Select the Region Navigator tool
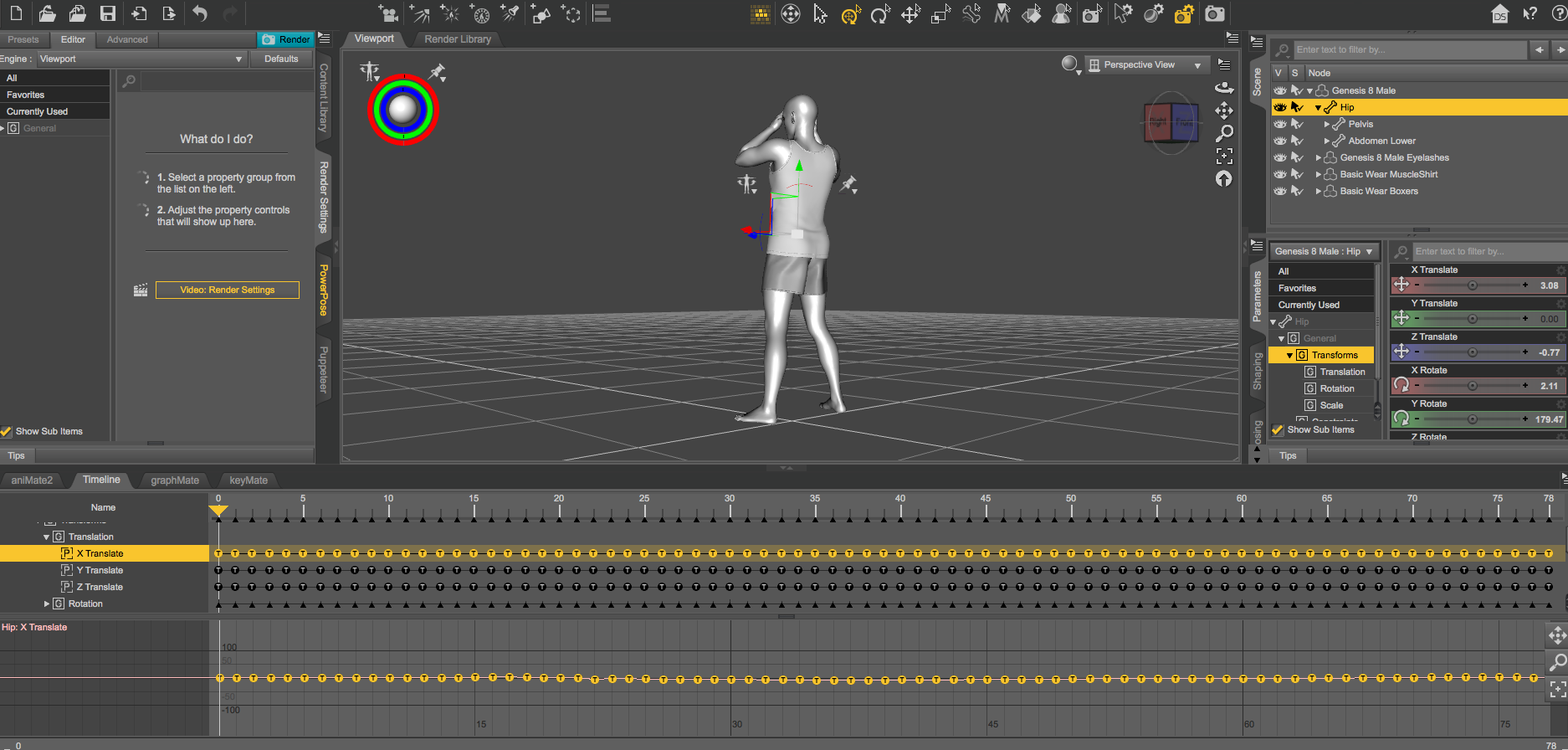The width and height of the screenshot is (1568, 750). (1062, 13)
